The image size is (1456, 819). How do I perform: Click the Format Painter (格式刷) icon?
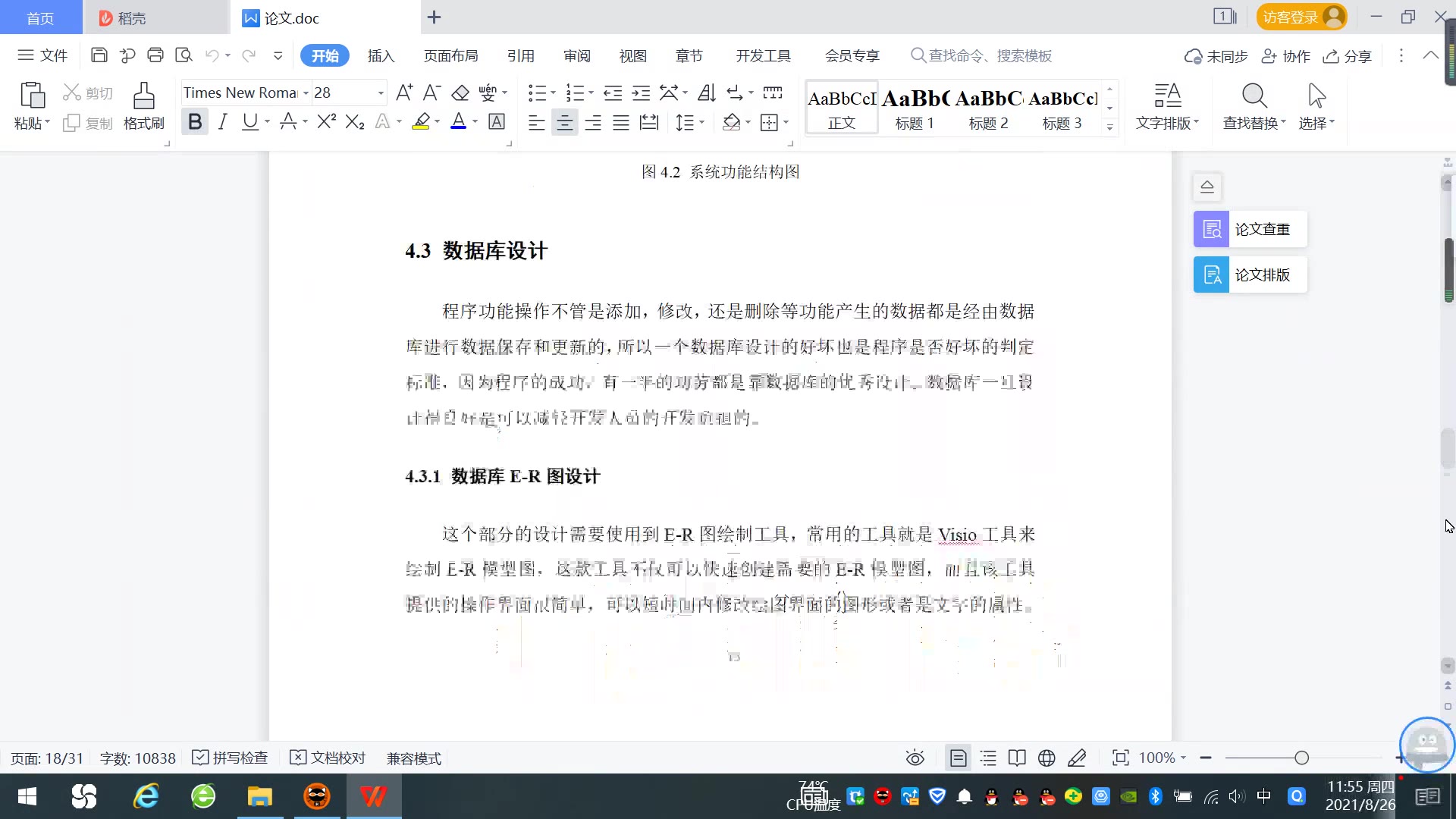coord(143,97)
